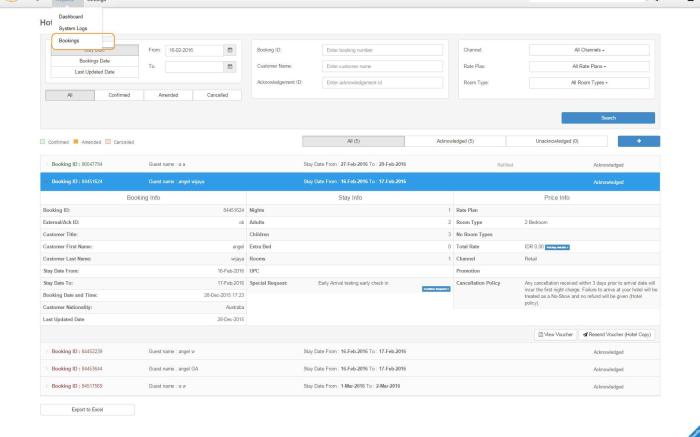Select System Logs in the dropdown menu
The width and height of the screenshot is (700, 437).
click(x=73, y=28)
